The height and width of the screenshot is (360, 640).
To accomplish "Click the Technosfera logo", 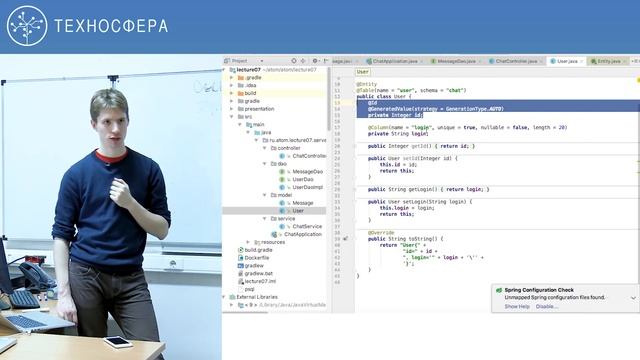I will click(x=87, y=26).
